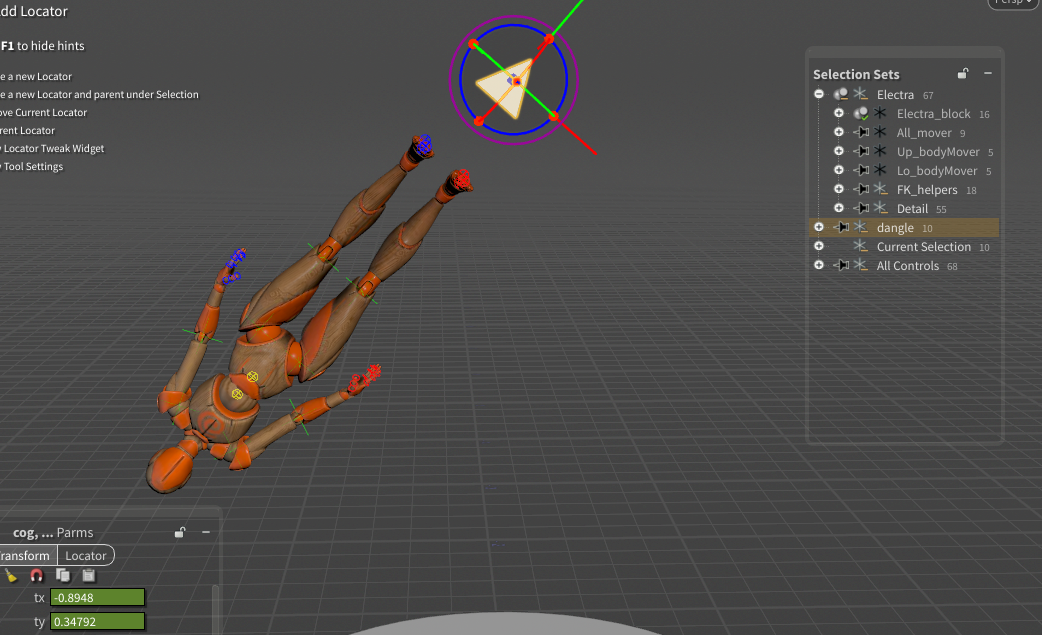Toggle the All Controls pin icon
This screenshot has width=1042, height=635.
(x=841, y=265)
